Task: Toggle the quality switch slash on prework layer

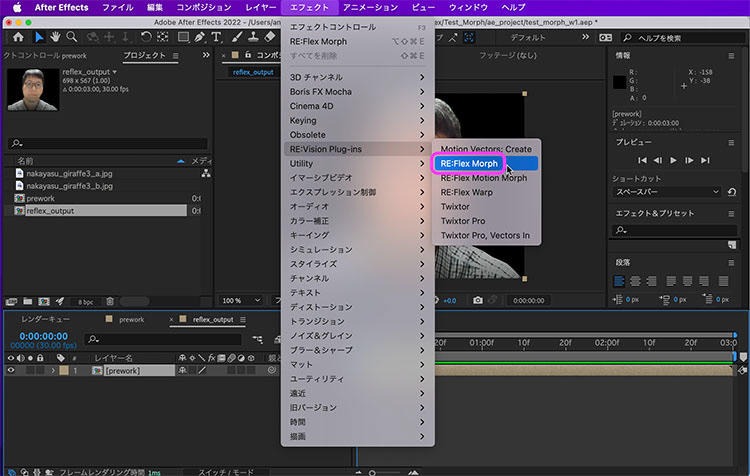Action: click(202, 370)
